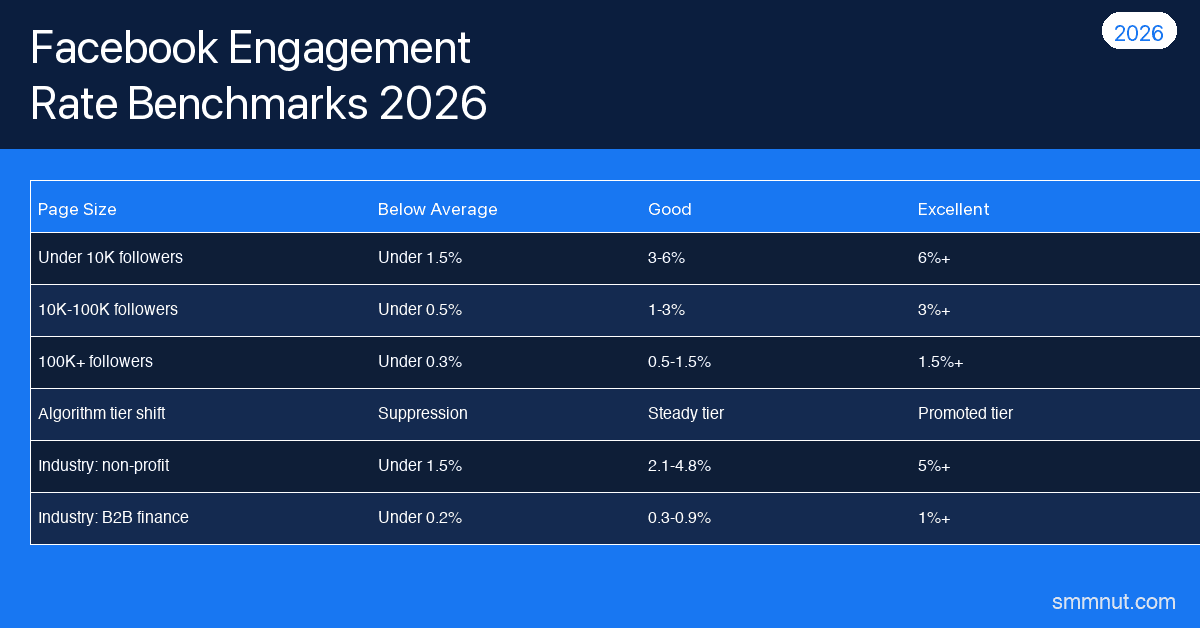This screenshot has width=1200, height=628.
Task: Select the Under 0.2% cell
Action: (420, 517)
